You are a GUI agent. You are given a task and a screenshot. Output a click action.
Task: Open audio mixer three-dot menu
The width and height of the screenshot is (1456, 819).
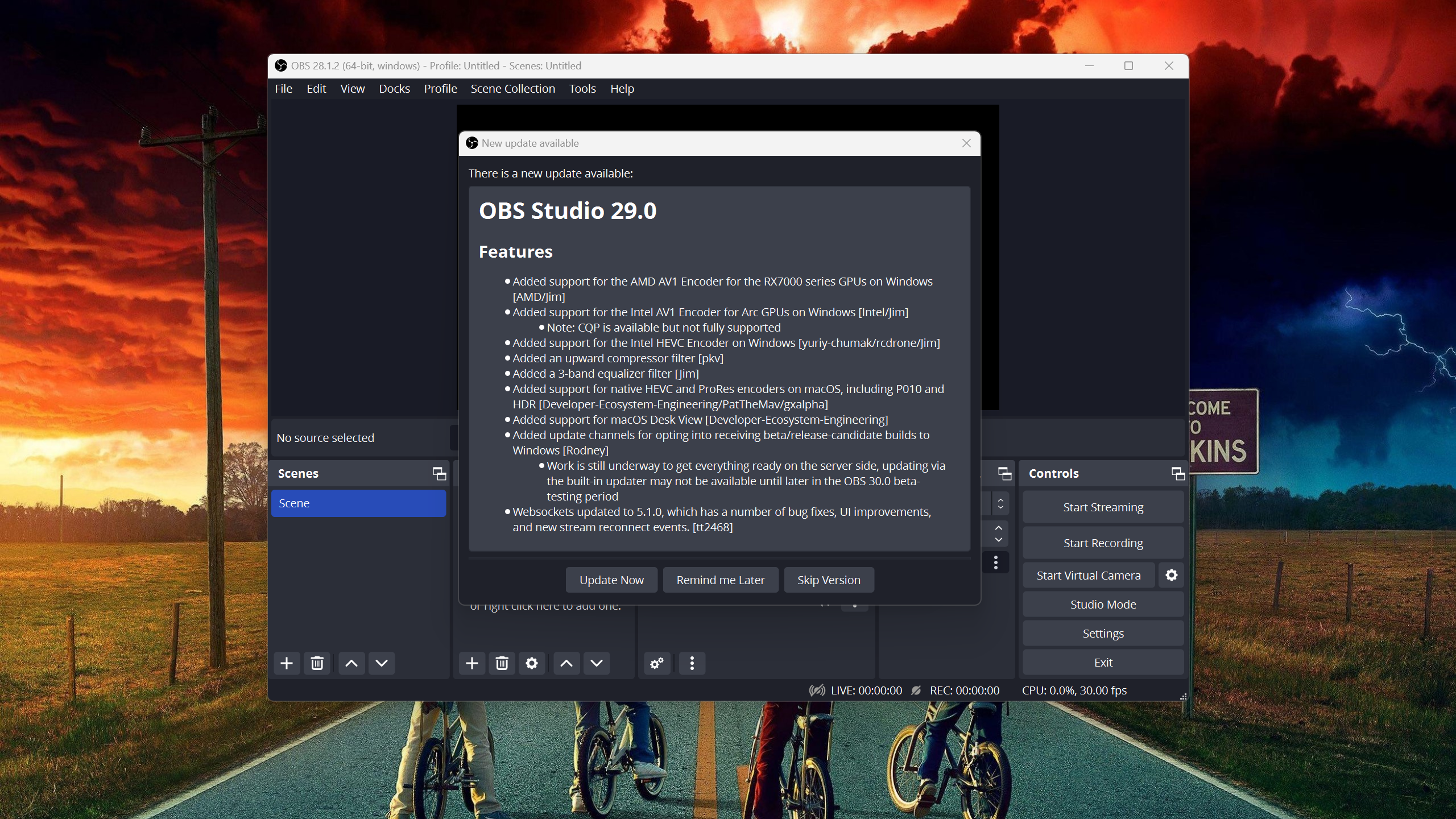(692, 663)
